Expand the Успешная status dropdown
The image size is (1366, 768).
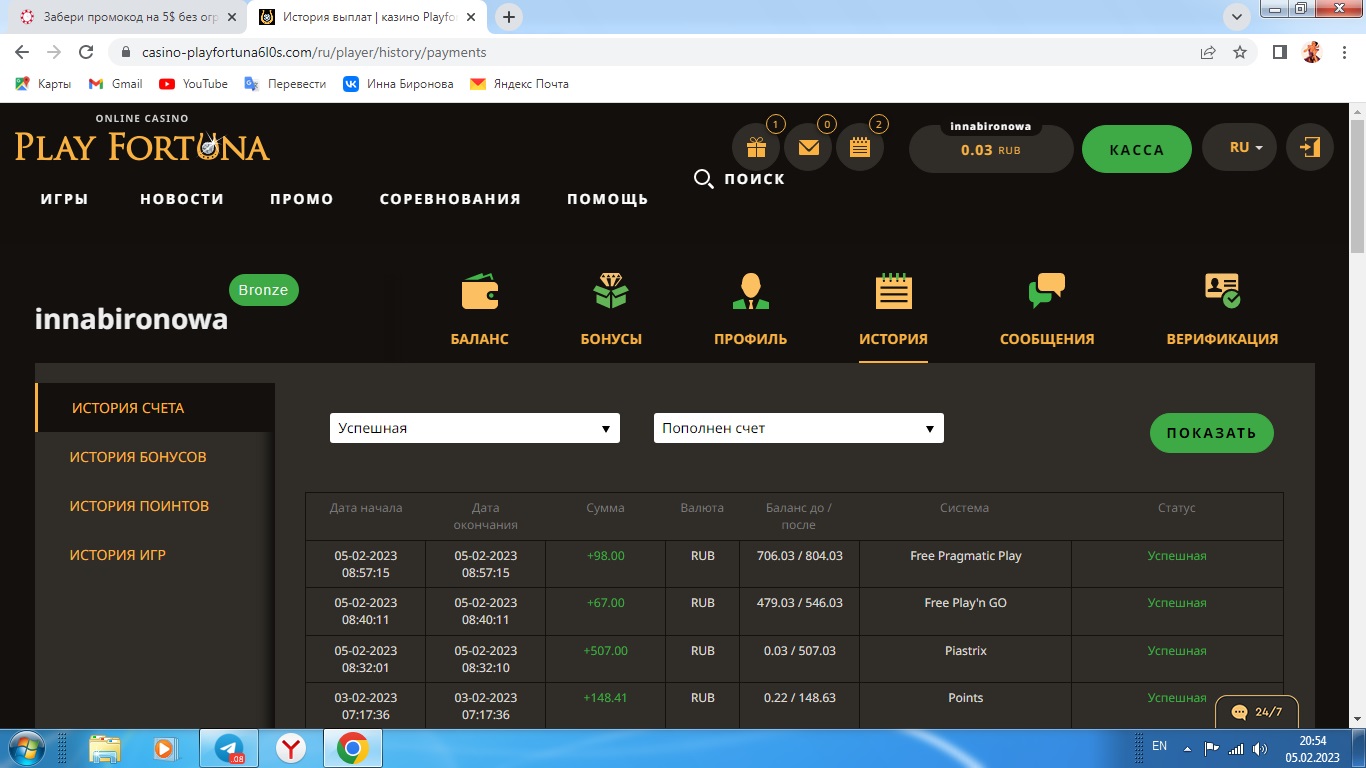pyautogui.click(x=475, y=428)
